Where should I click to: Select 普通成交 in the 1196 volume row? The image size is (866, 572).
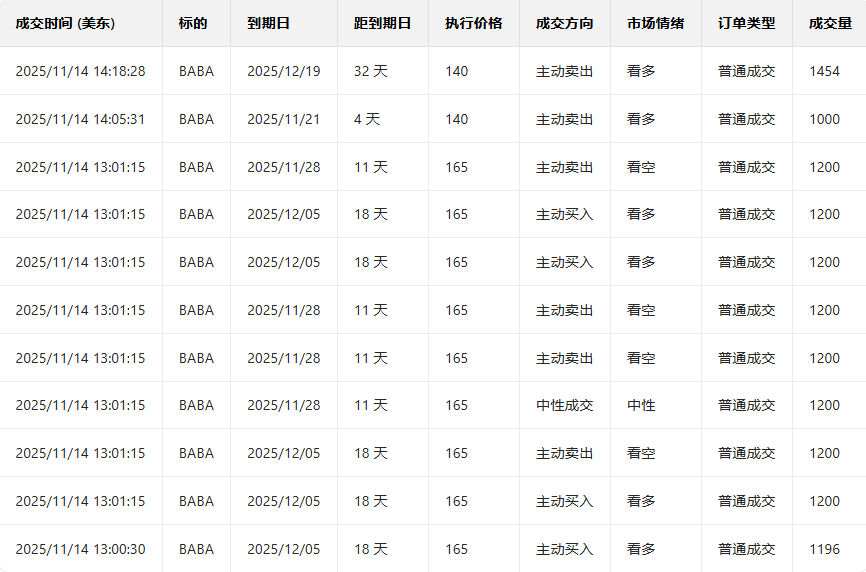click(x=746, y=549)
